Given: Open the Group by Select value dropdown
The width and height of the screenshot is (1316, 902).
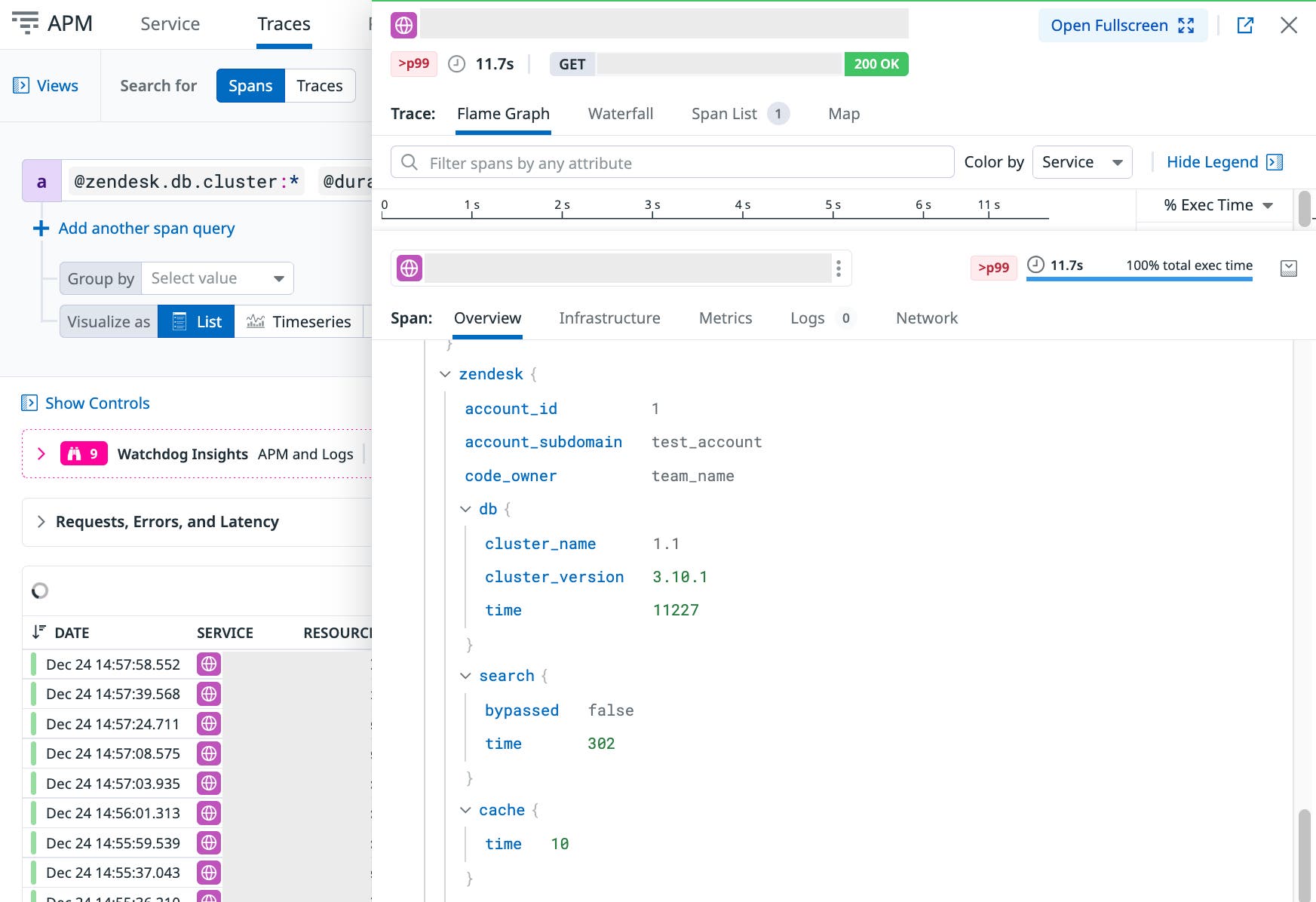Looking at the screenshot, I should point(216,278).
